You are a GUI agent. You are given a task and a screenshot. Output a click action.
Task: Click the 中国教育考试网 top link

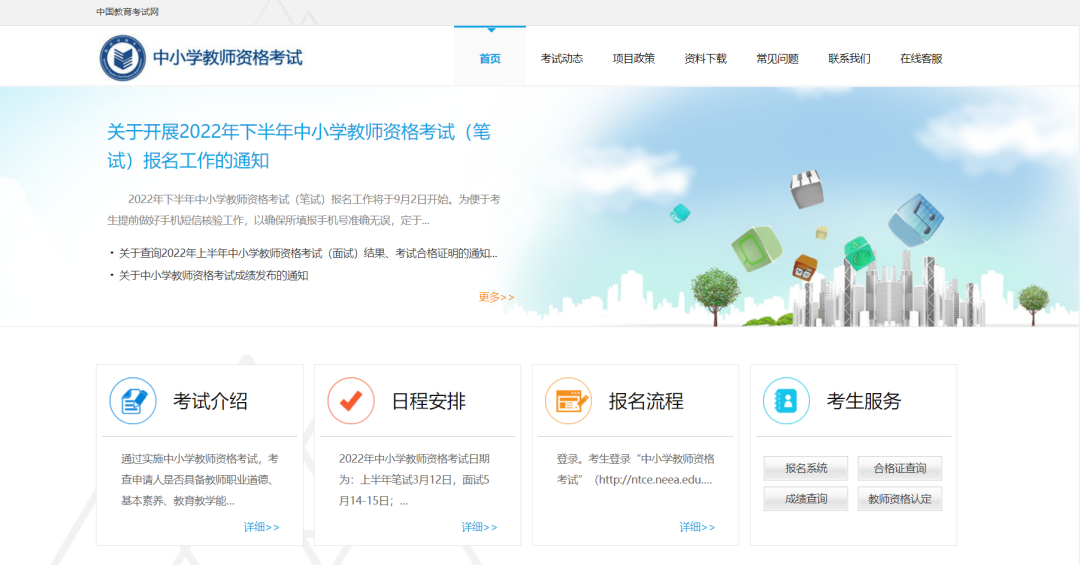[x=127, y=12]
